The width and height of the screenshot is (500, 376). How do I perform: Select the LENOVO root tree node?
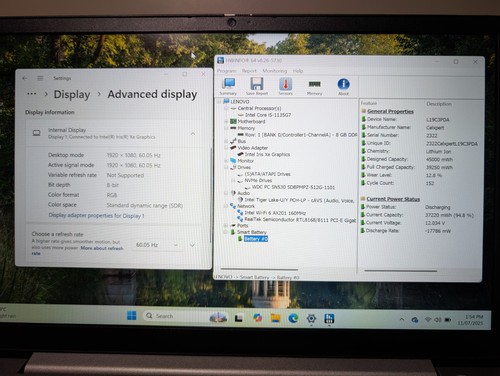click(x=240, y=102)
